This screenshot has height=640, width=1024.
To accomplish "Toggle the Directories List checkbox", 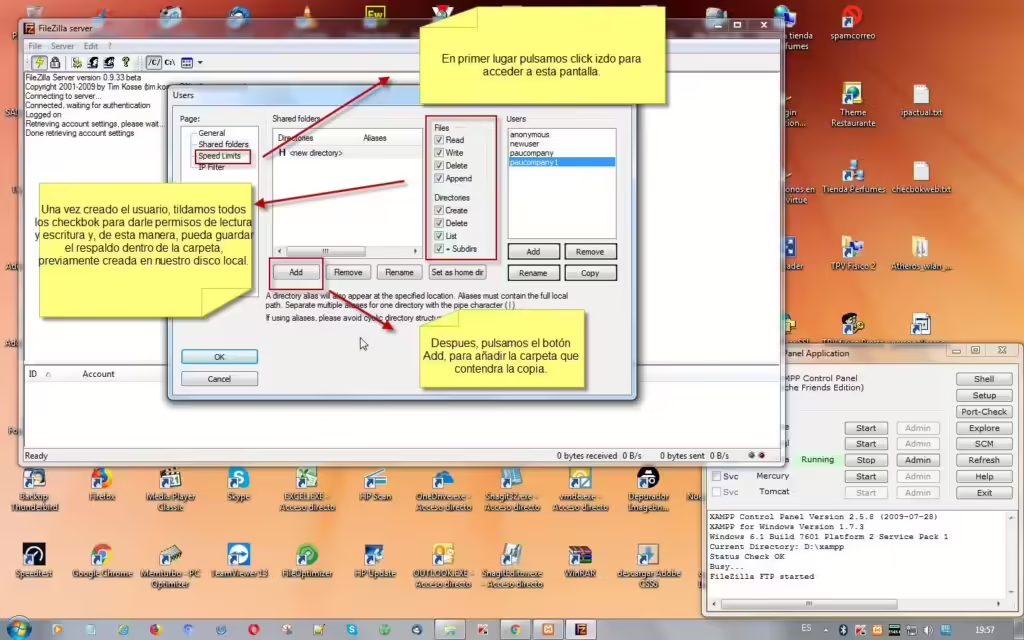I will (x=439, y=236).
